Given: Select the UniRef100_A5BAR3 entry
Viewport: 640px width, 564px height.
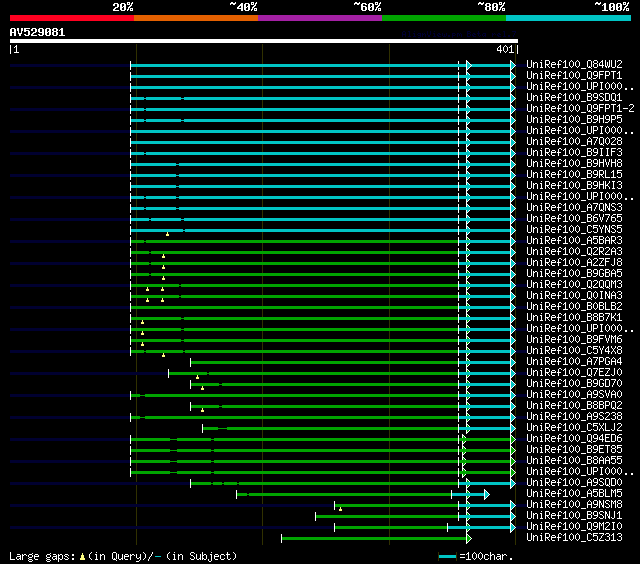Looking at the screenshot, I should click(574, 241).
